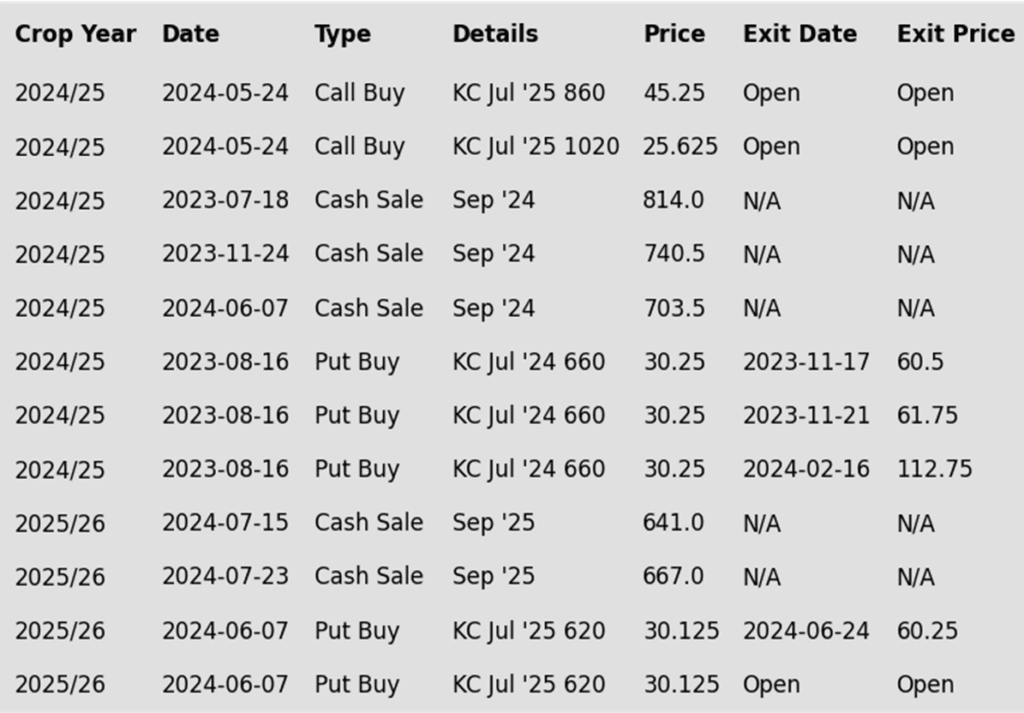Select the 703.5 price value
Image resolution: width=1024 pixels, height=713 pixels.
tap(674, 308)
